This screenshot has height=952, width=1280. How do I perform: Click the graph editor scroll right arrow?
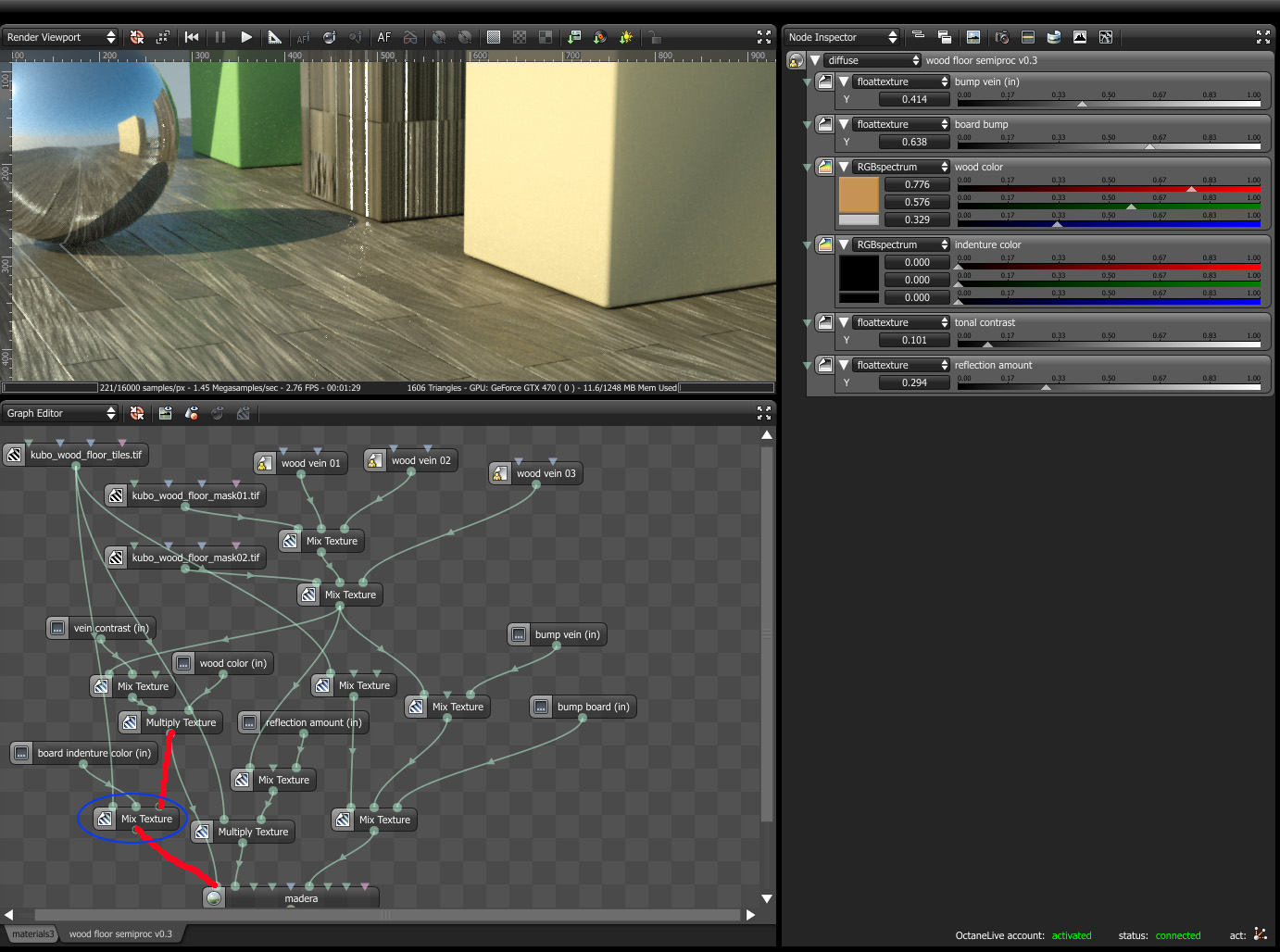pyautogui.click(x=750, y=915)
